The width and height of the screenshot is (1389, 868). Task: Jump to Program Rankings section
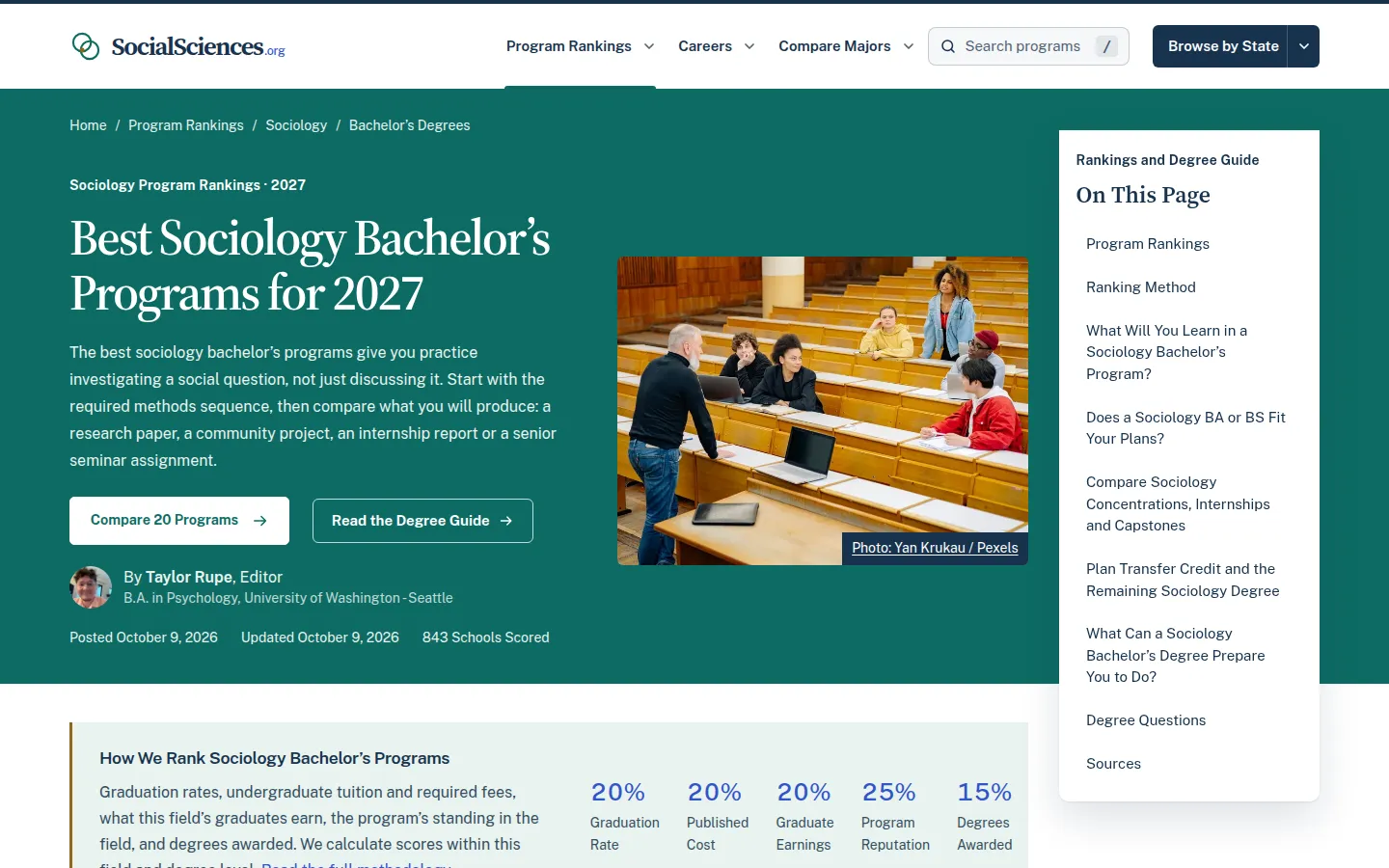point(1148,244)
